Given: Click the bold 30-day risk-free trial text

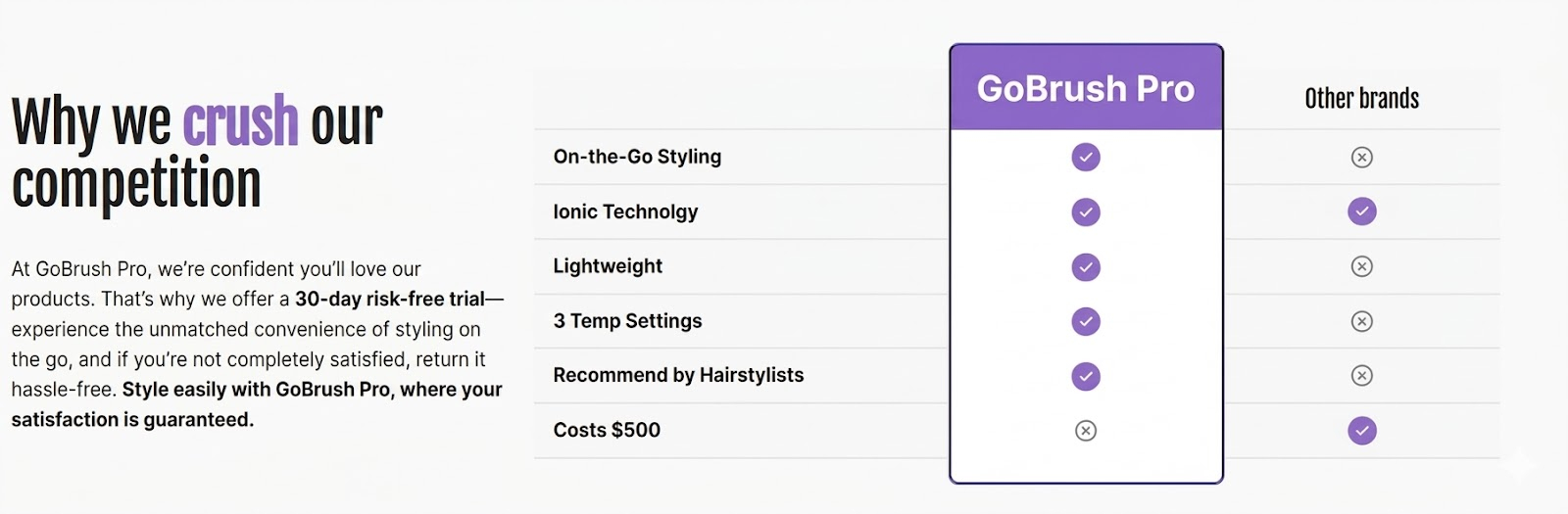Looking at the screenshot, I should (390, 299).
